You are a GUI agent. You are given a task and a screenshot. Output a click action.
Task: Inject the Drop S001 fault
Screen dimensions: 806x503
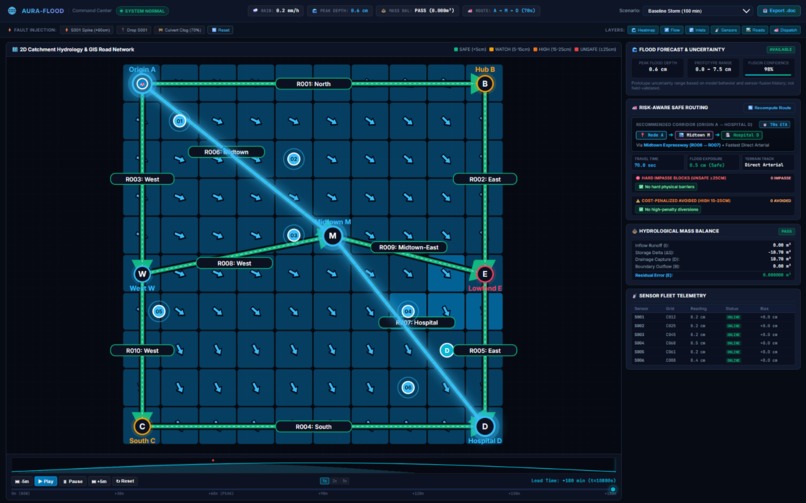click(x=134, y=30)
